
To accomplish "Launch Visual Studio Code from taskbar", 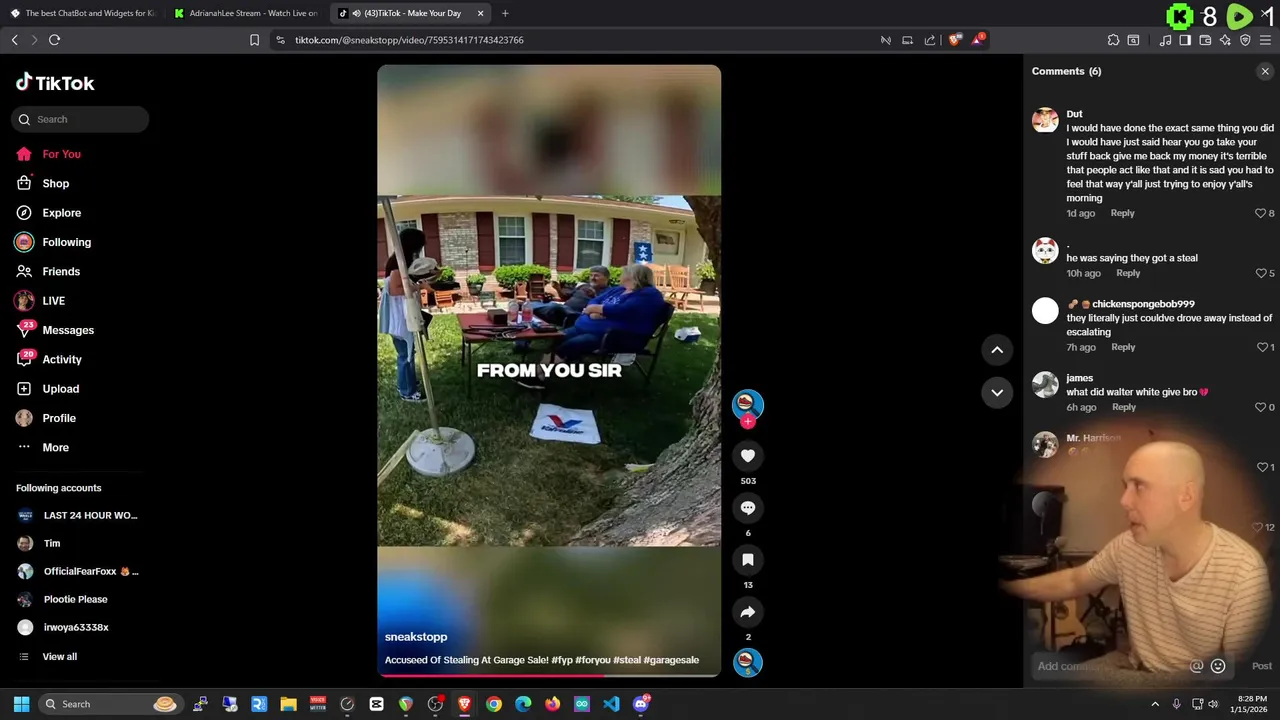I will pos(611,704).
